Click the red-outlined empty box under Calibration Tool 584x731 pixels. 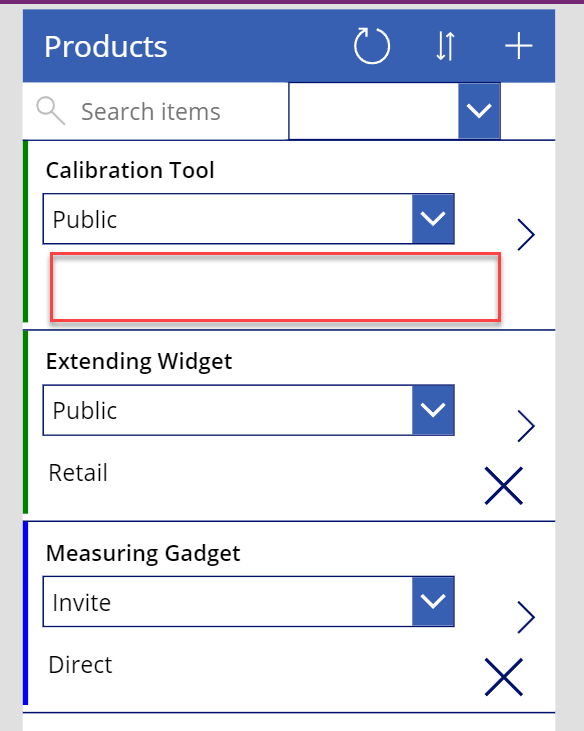point(275,287)
